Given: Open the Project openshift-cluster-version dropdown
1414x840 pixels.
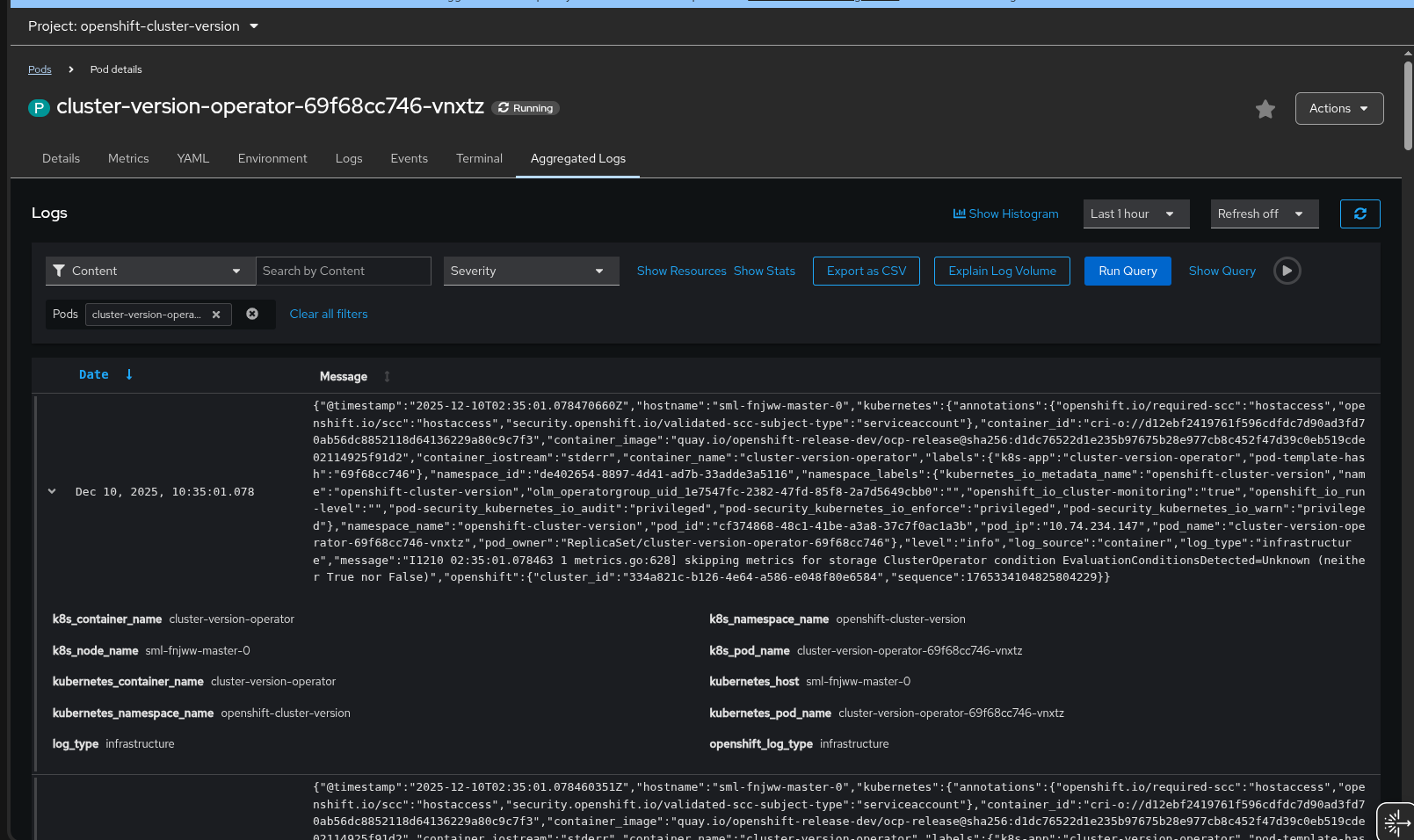Looking at the screenshot, I should coord(143,26).
